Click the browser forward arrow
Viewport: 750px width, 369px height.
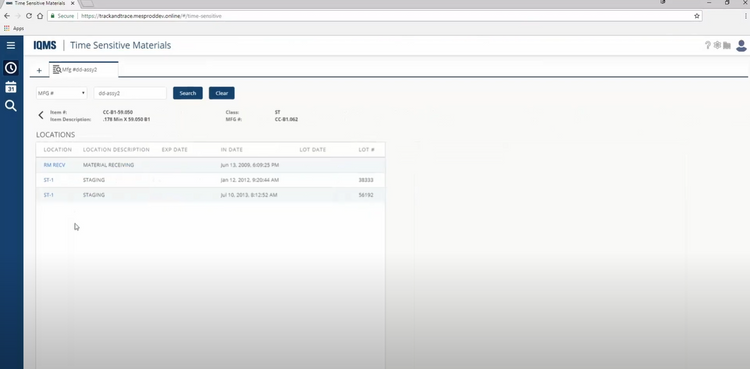coord(18,16)
